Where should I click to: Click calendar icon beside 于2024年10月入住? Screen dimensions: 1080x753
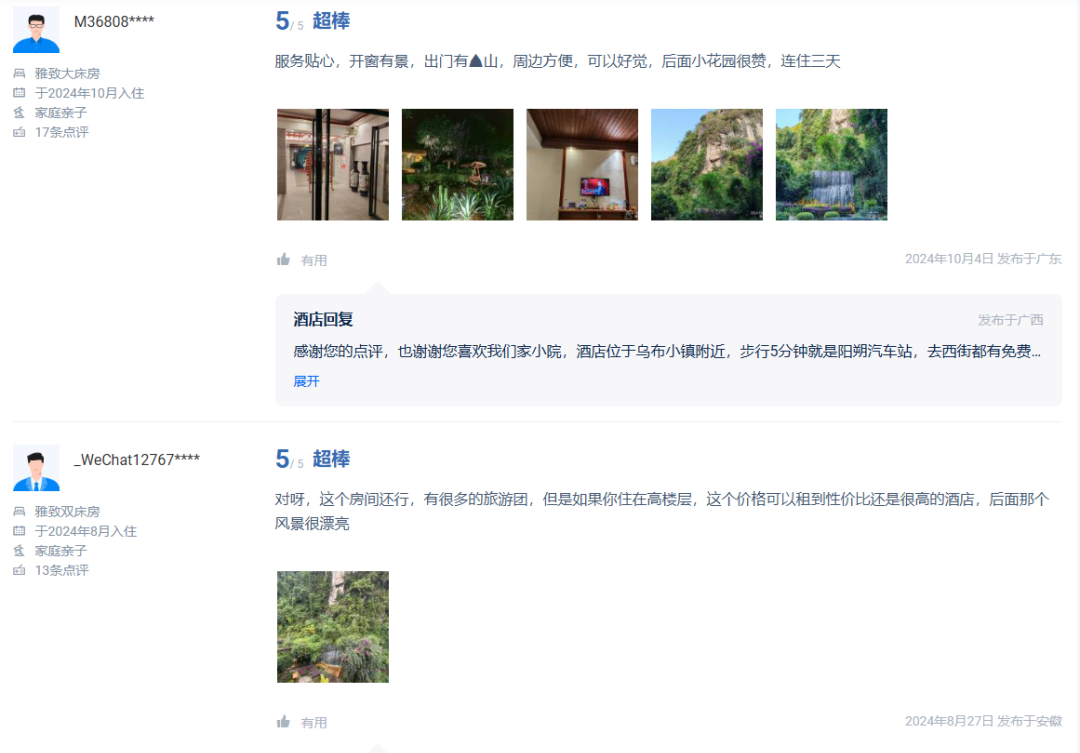[19, 92]
